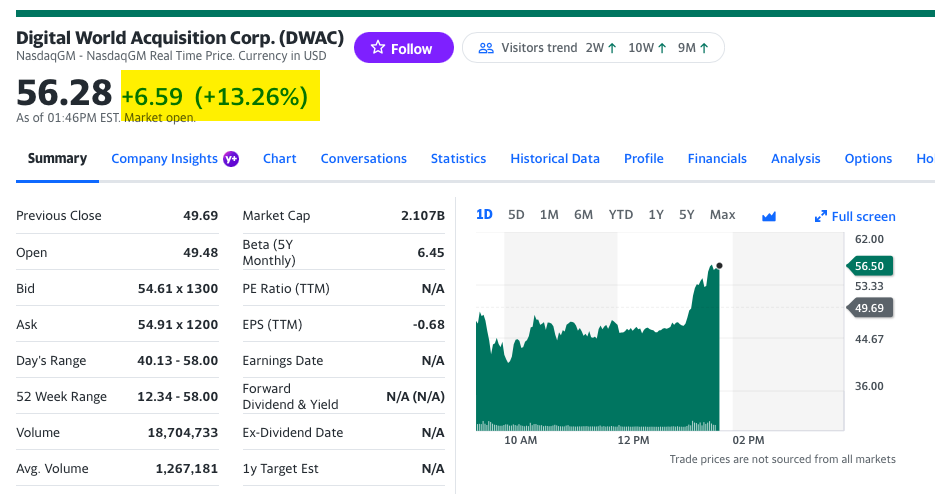Select the 1Y chart range
The image size is (935, 494).
656,215
